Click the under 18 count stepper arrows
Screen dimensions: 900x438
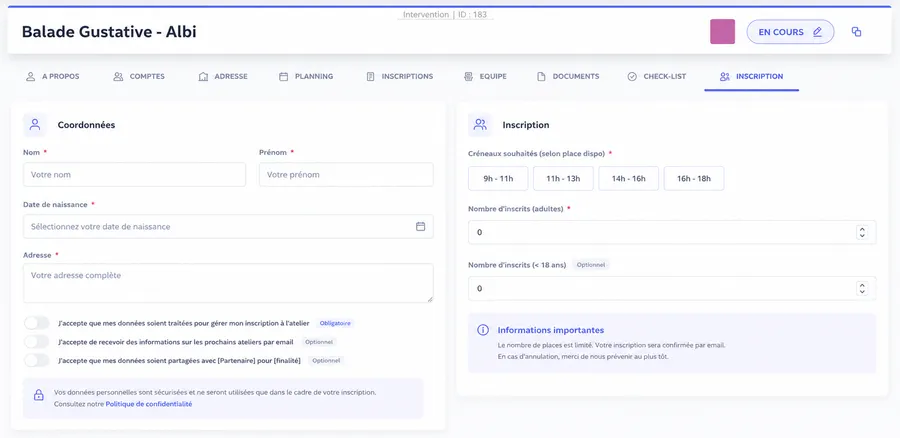tap(862, 288)
